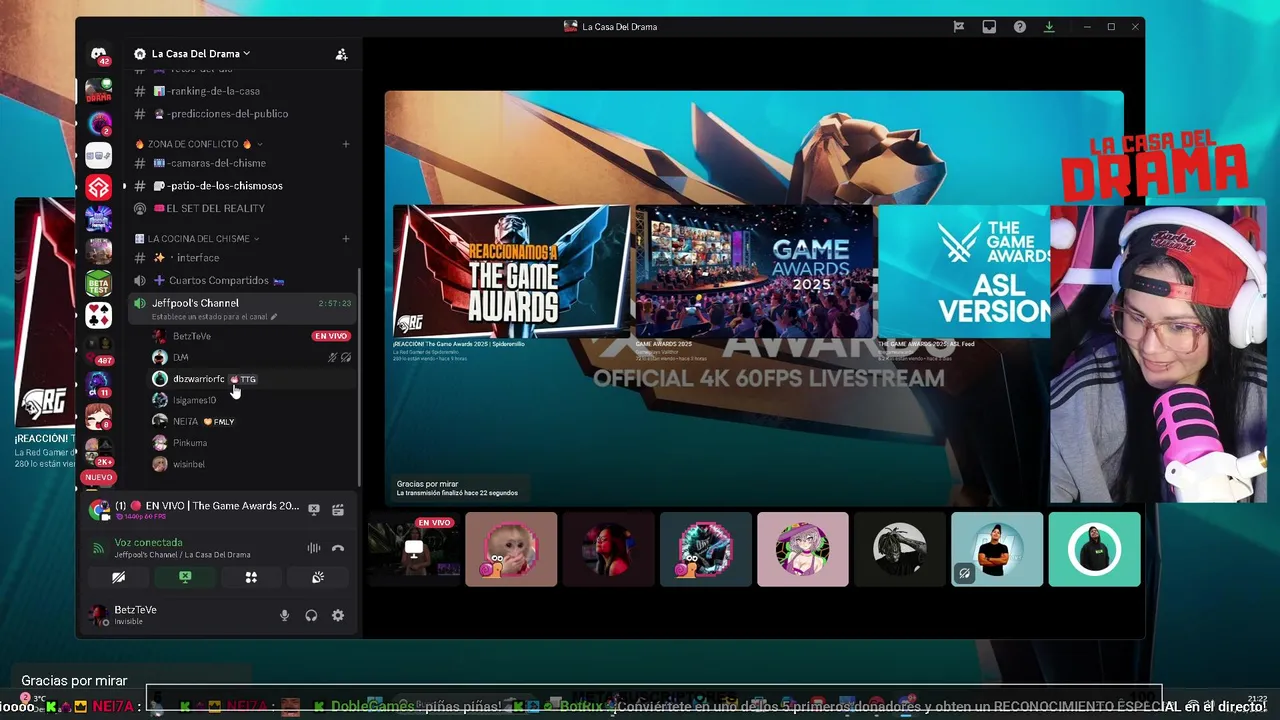
Task: Open the red hexagon logo server icon
Action: coord(99,187)
